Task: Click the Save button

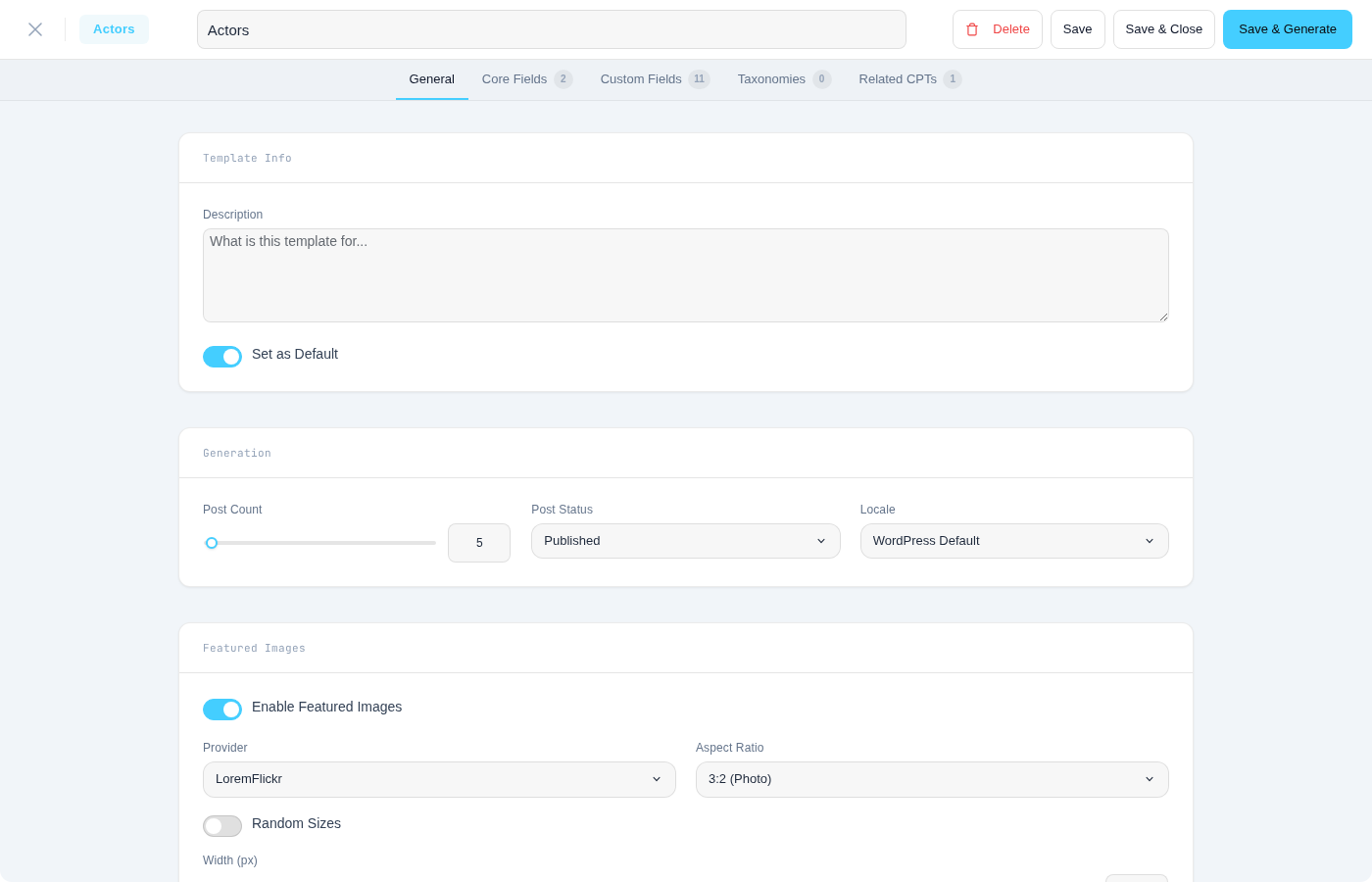Action: click(1077, 29)
